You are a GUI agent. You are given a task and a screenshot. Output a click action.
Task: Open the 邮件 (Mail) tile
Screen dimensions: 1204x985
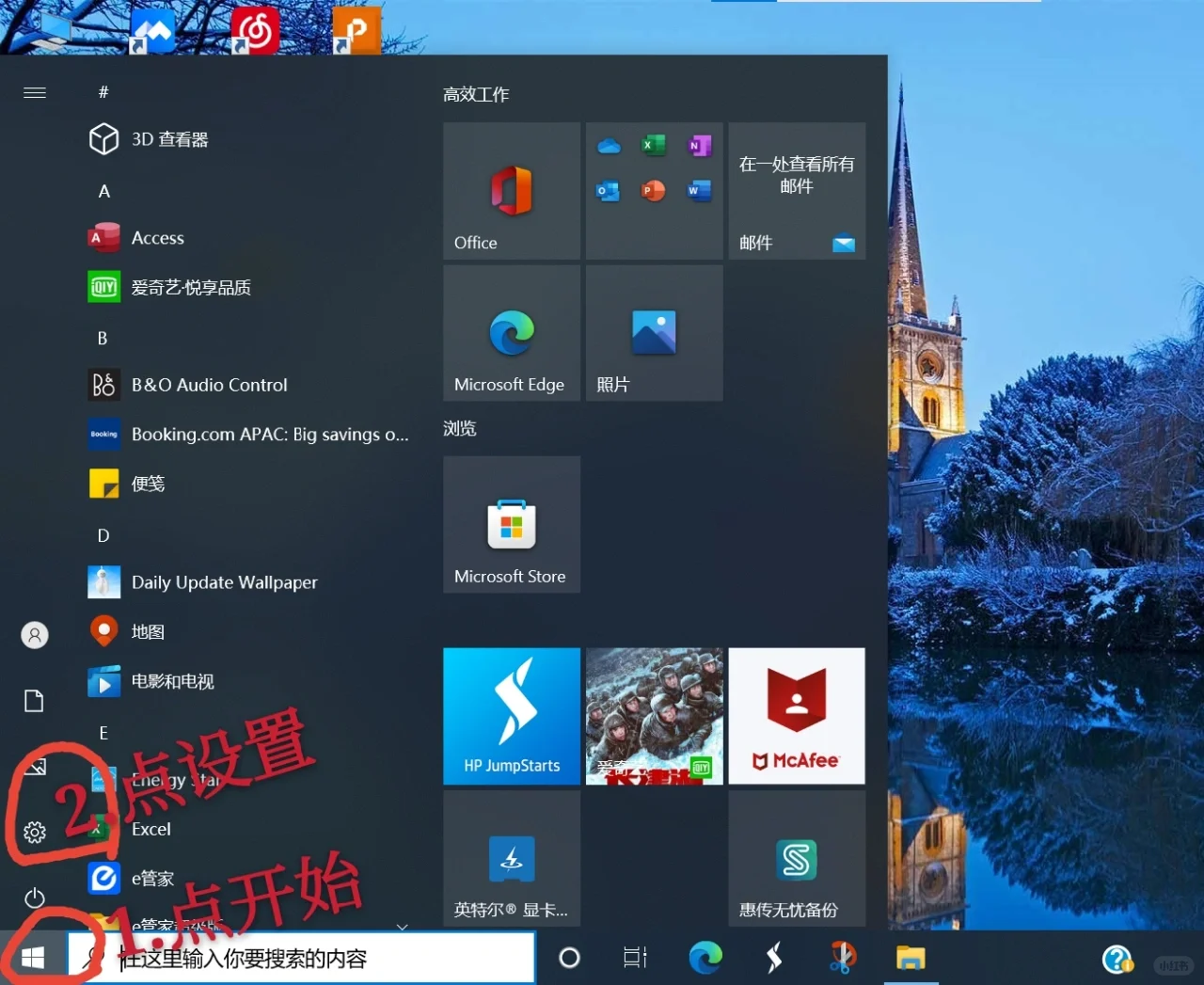pyautogui.click(x=796, y=191)
